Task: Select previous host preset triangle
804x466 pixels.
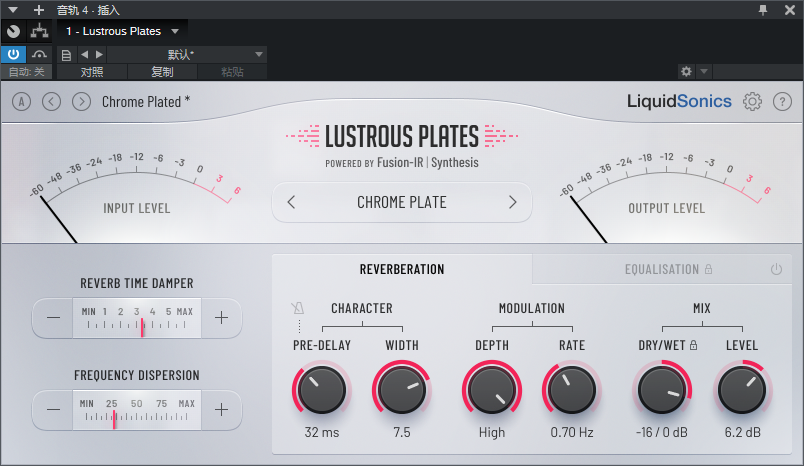Action: (85, 54)
